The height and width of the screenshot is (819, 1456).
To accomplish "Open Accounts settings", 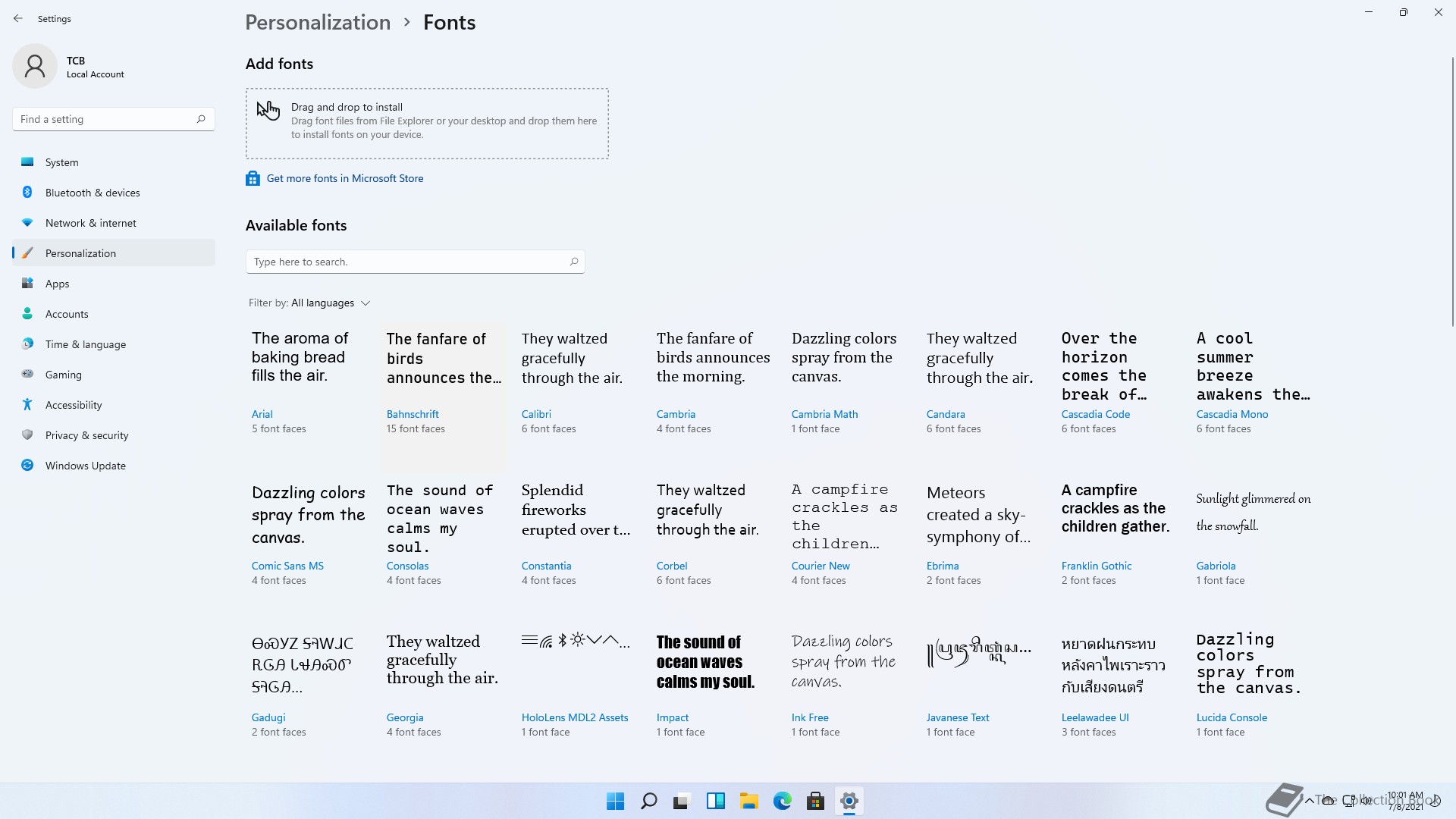I will pyautogui.click(x=114, y=314).
